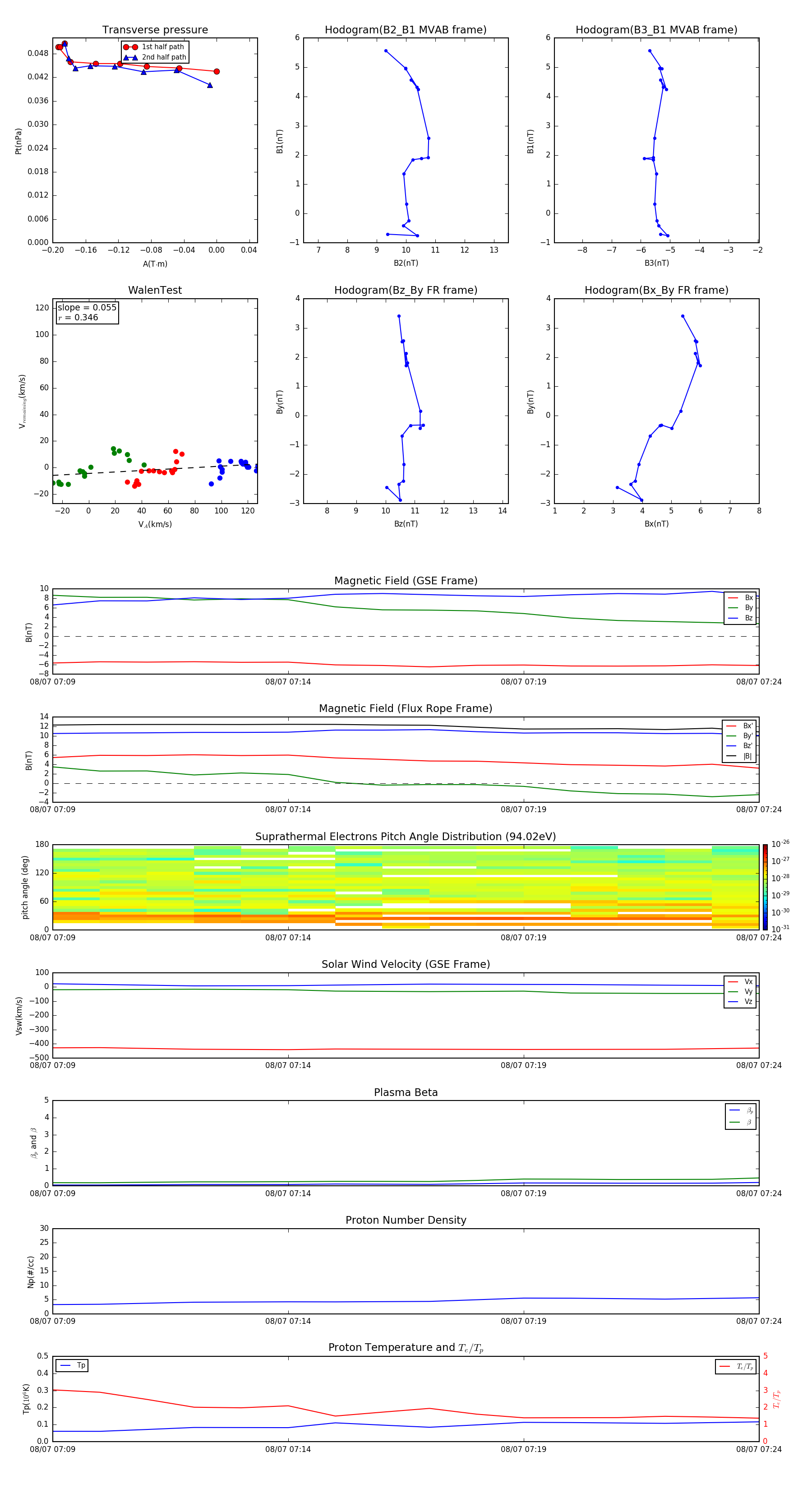
Task: Click the 'Hodogram(B2_B1 MVAB frame)' title
Action: [x=406, y=30]
